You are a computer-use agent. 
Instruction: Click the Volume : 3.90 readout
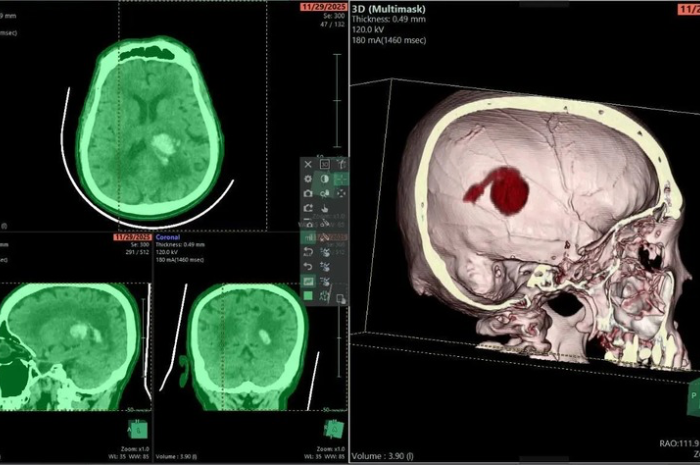click(387, 453)
